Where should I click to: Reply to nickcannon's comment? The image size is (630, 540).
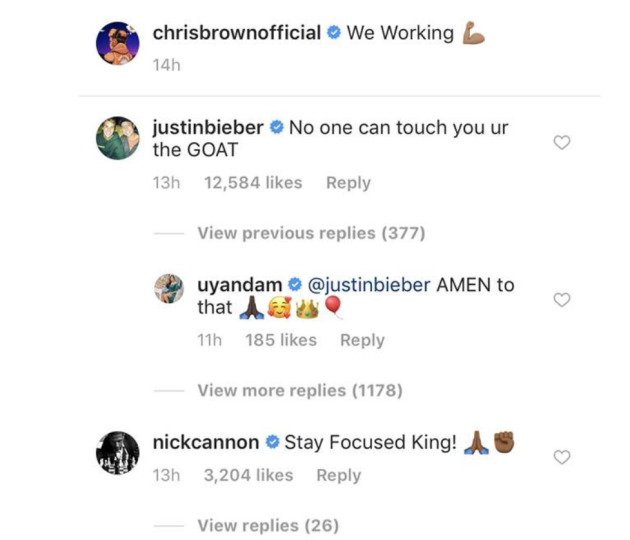[x=338, y=475]
